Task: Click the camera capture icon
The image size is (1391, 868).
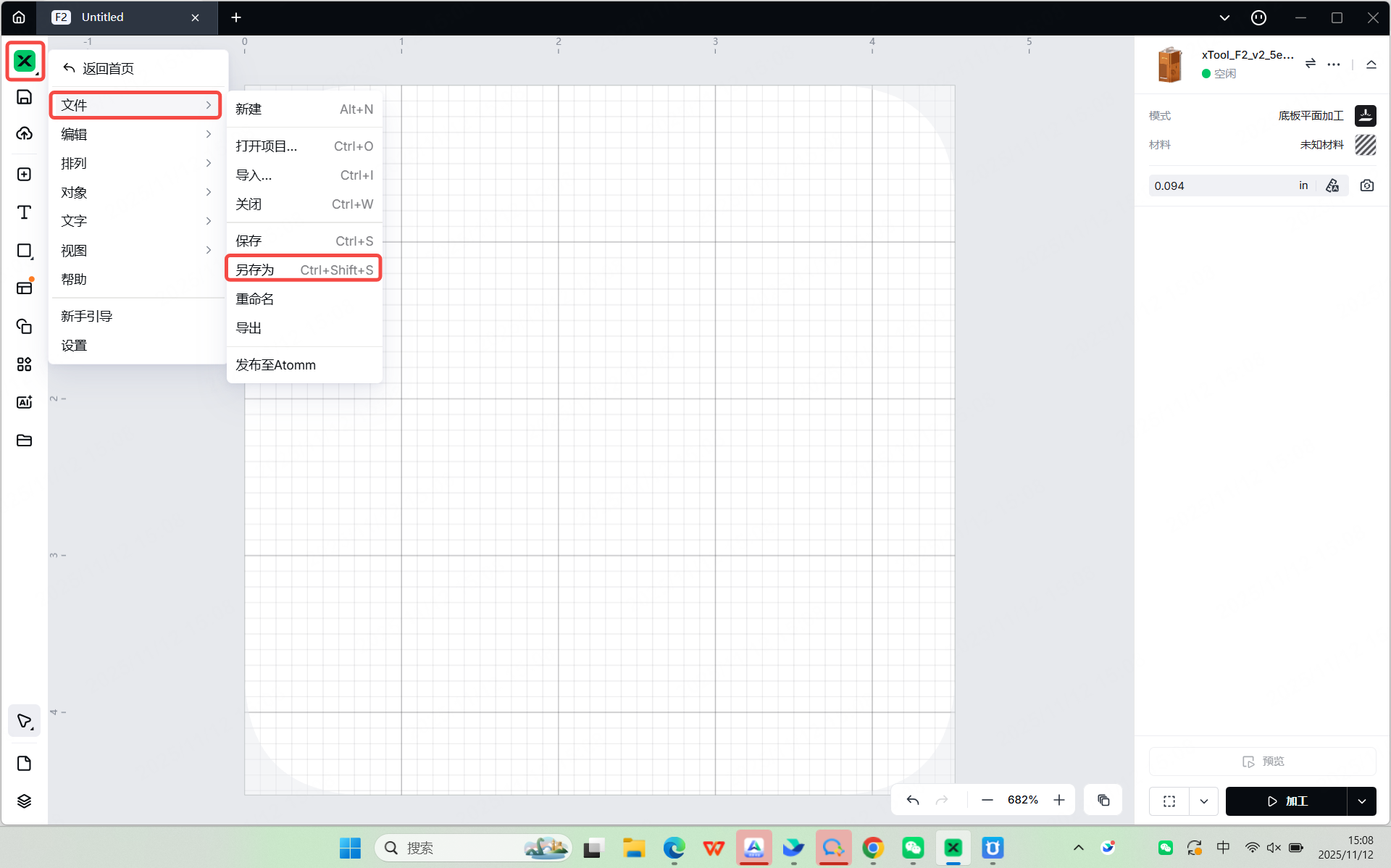Action: click(1366, 185)
